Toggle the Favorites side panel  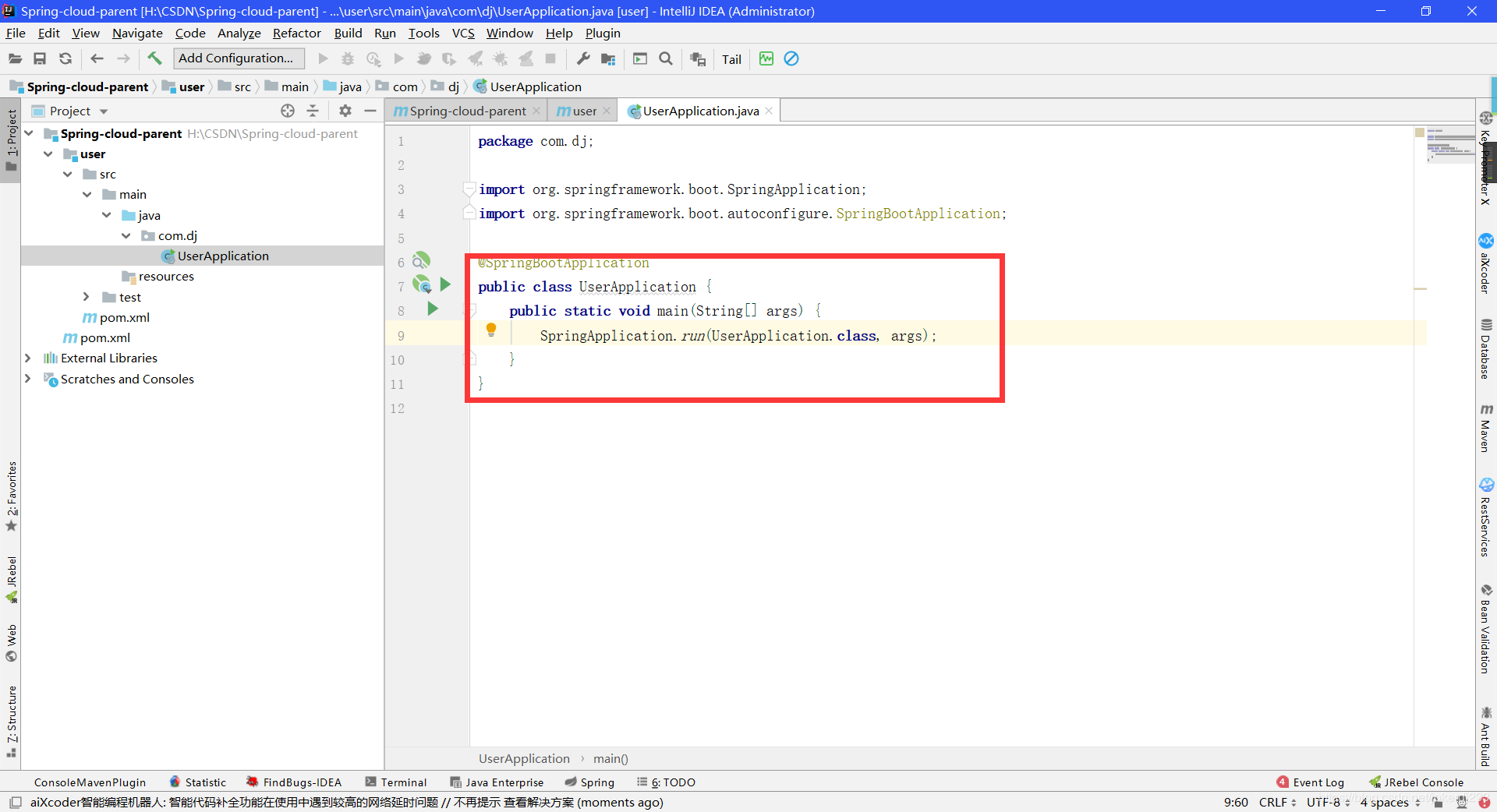[11, 496]
